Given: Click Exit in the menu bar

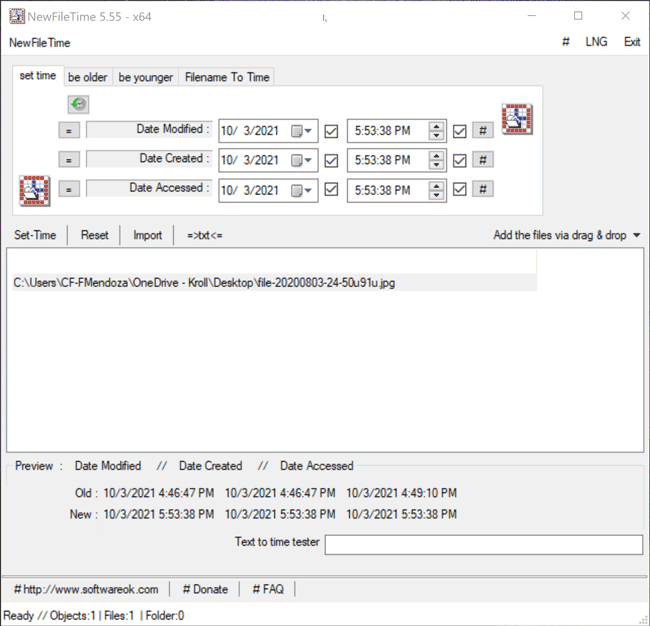Looking at the screenshot, I should [x=632, y=42].
